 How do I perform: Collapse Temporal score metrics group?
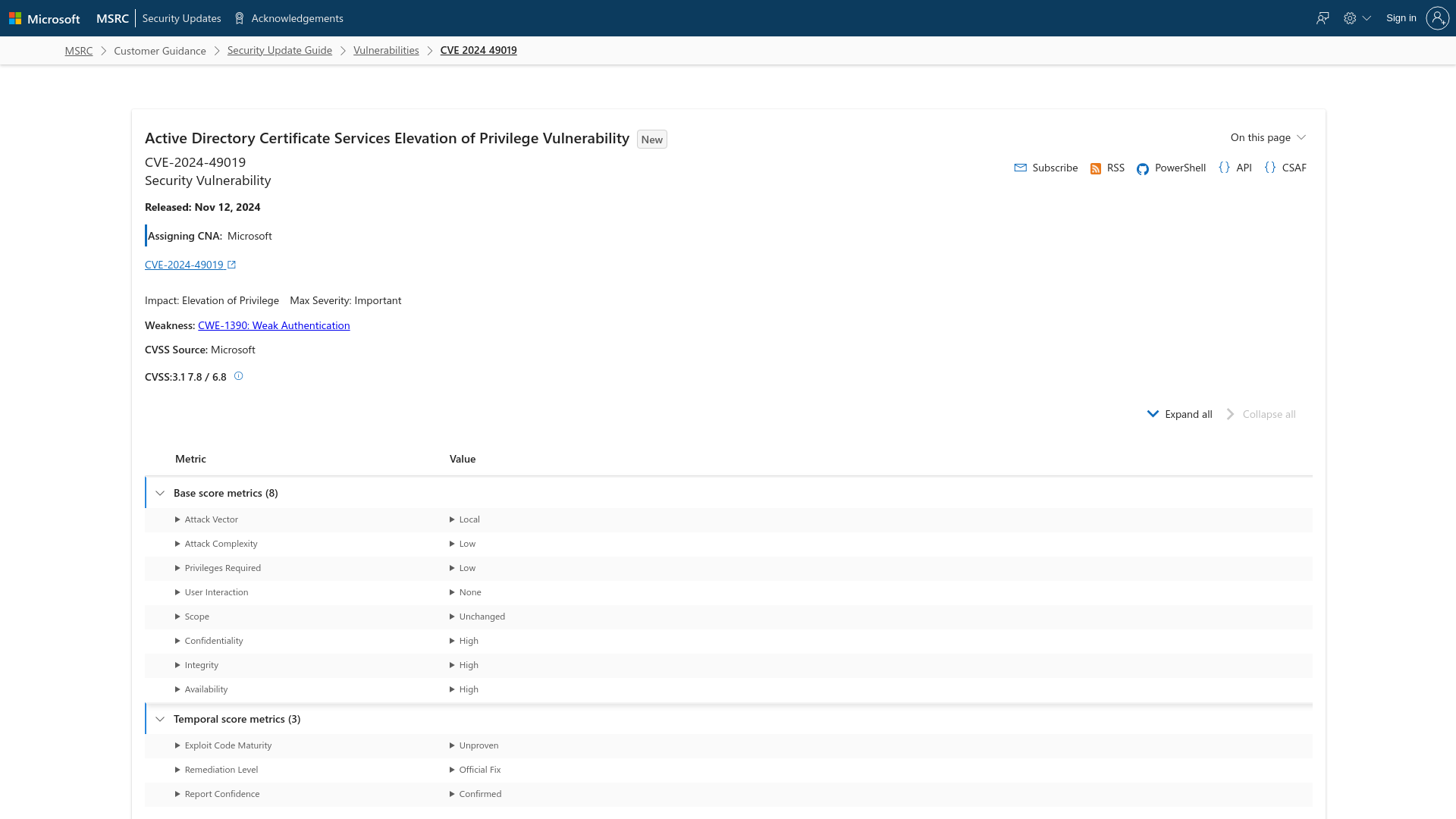160,719
